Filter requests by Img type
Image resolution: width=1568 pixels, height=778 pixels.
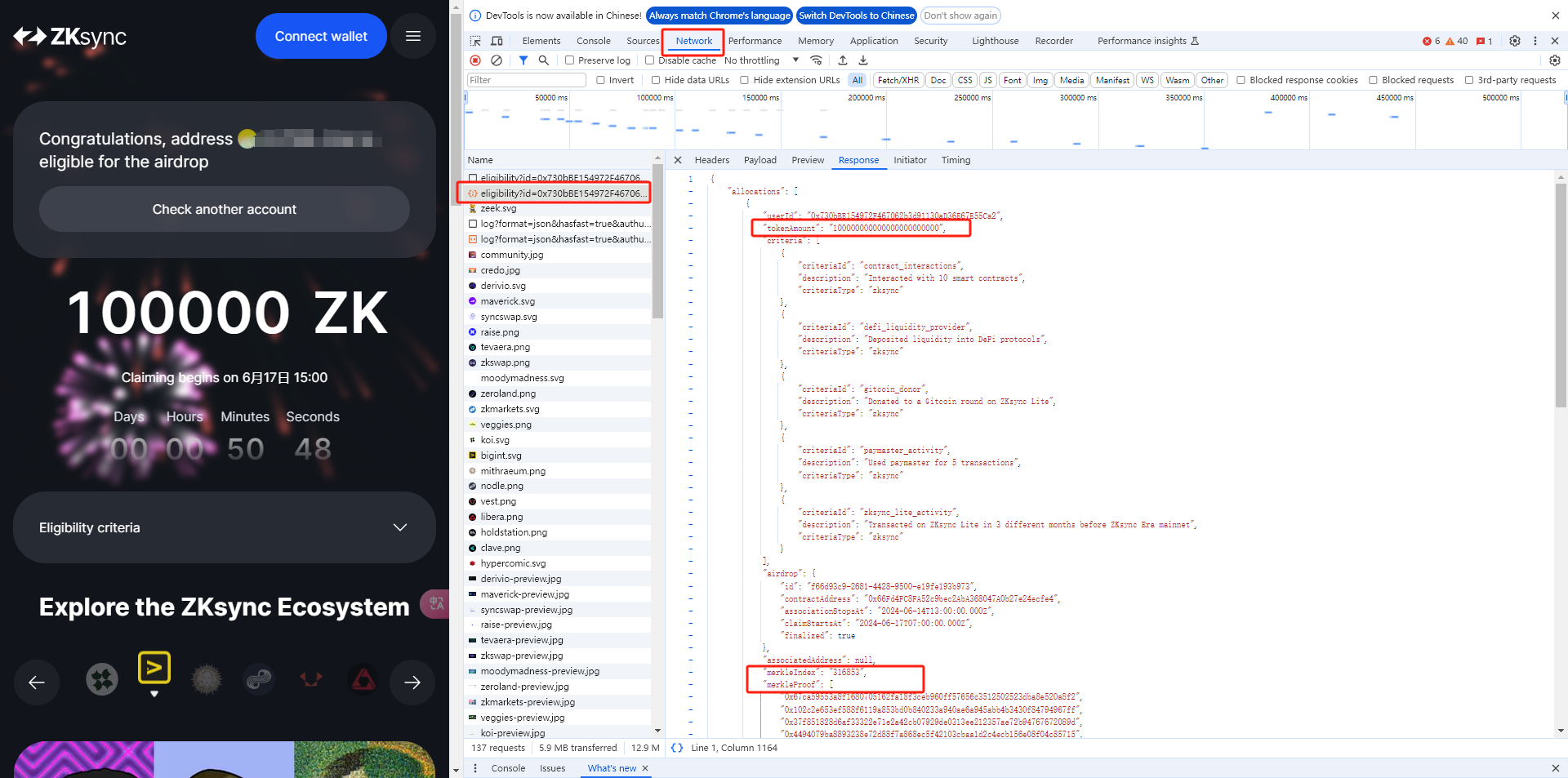click(1040, 80)
